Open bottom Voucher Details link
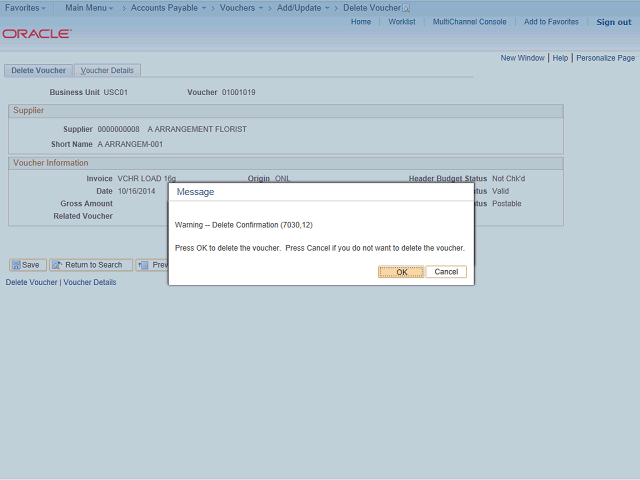 click(x=90, y=282)
